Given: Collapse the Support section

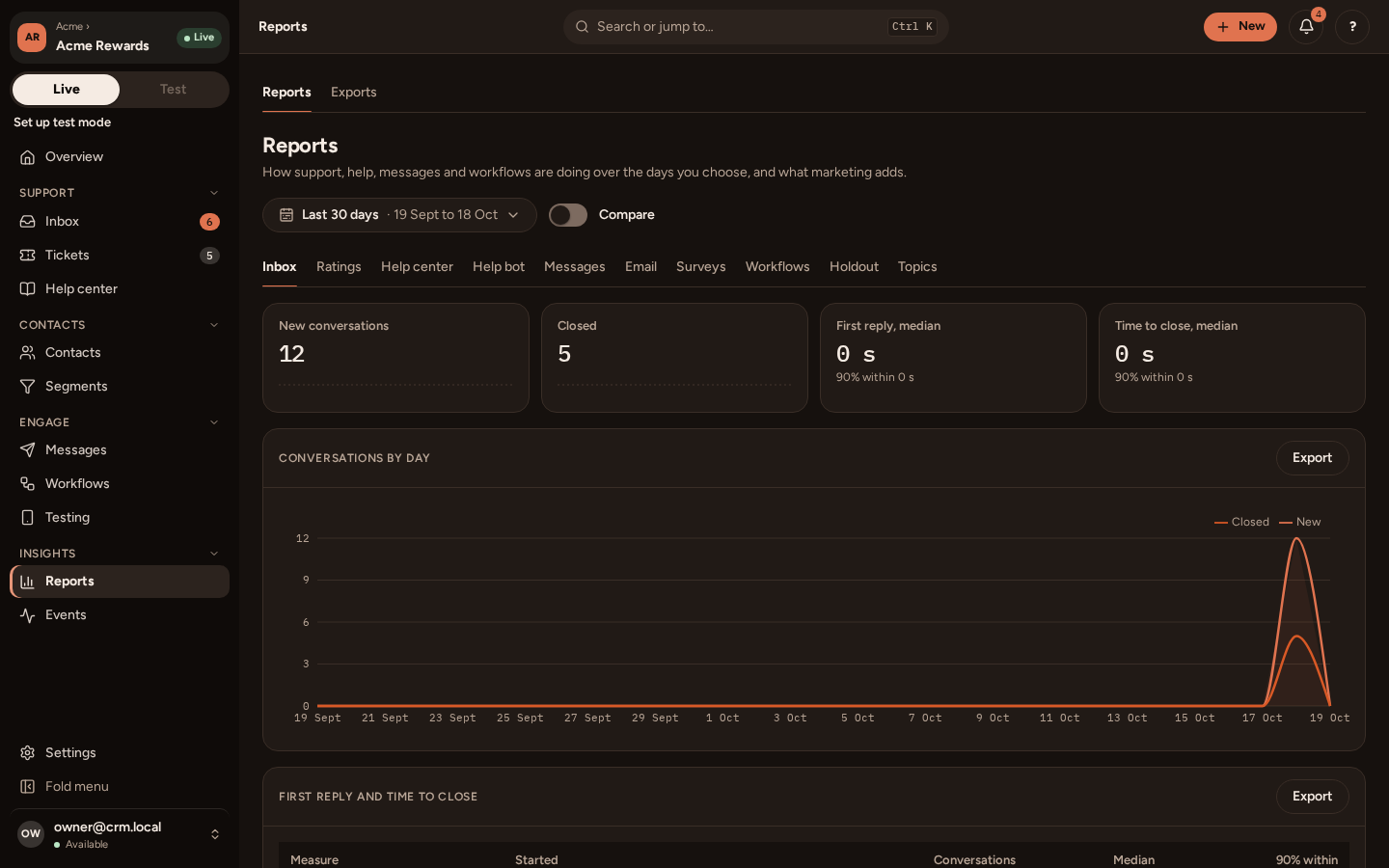Looking at the screenshot, I should (214, 193).
